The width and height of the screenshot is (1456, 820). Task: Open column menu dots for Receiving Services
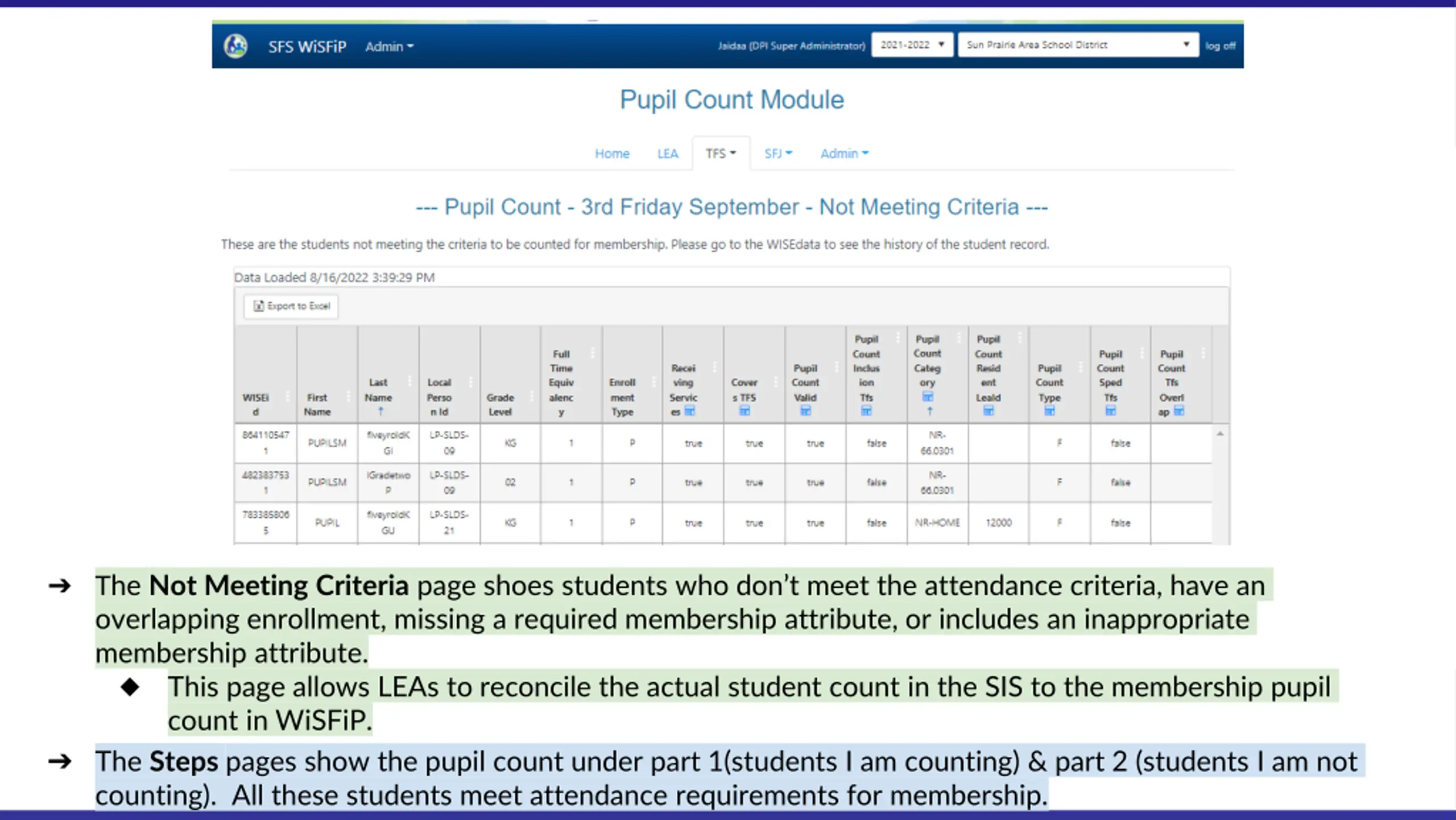pyautogui.click(x=714, y=367)
